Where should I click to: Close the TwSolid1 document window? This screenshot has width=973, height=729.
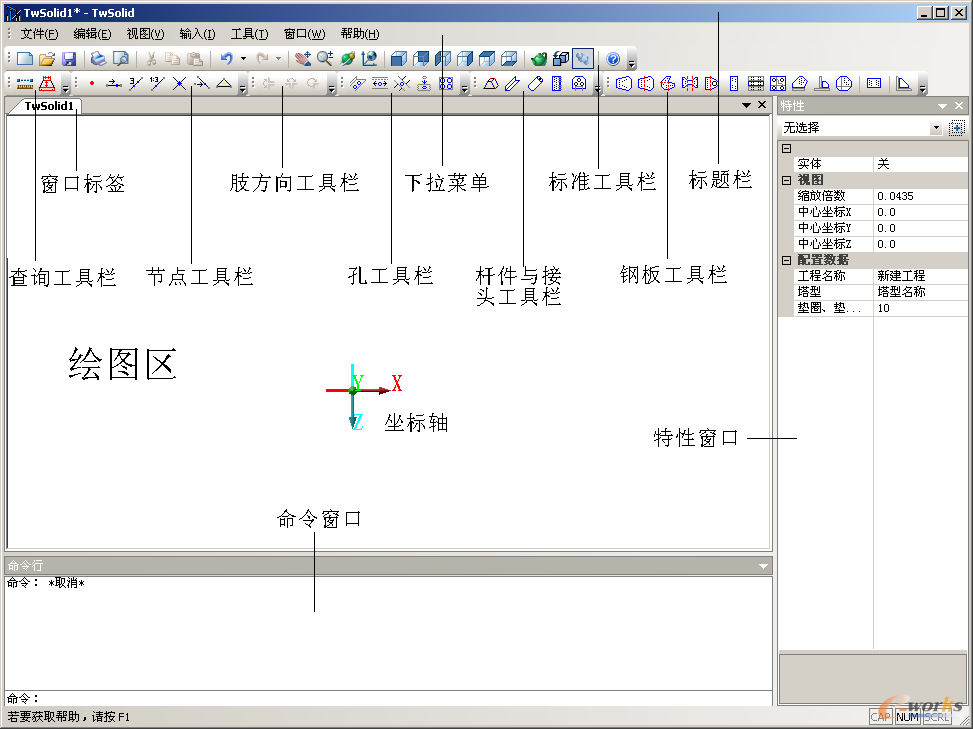click(762, 105)
